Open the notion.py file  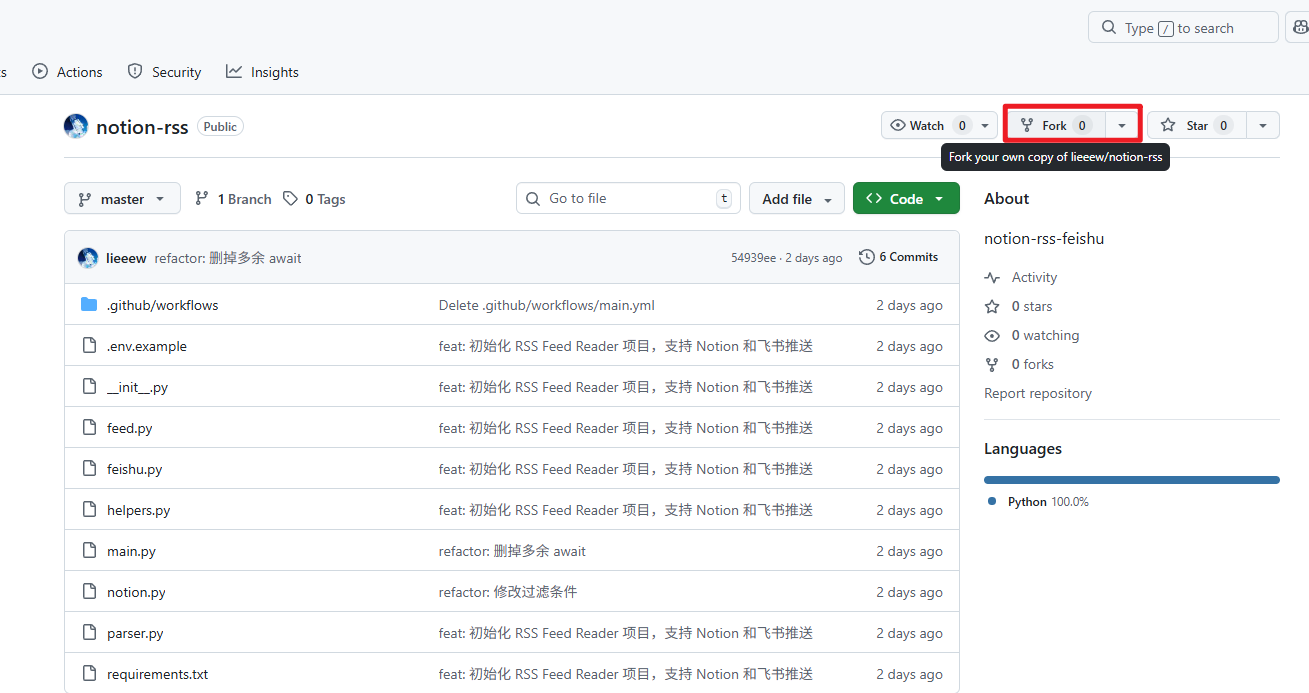tap(137, 592)
